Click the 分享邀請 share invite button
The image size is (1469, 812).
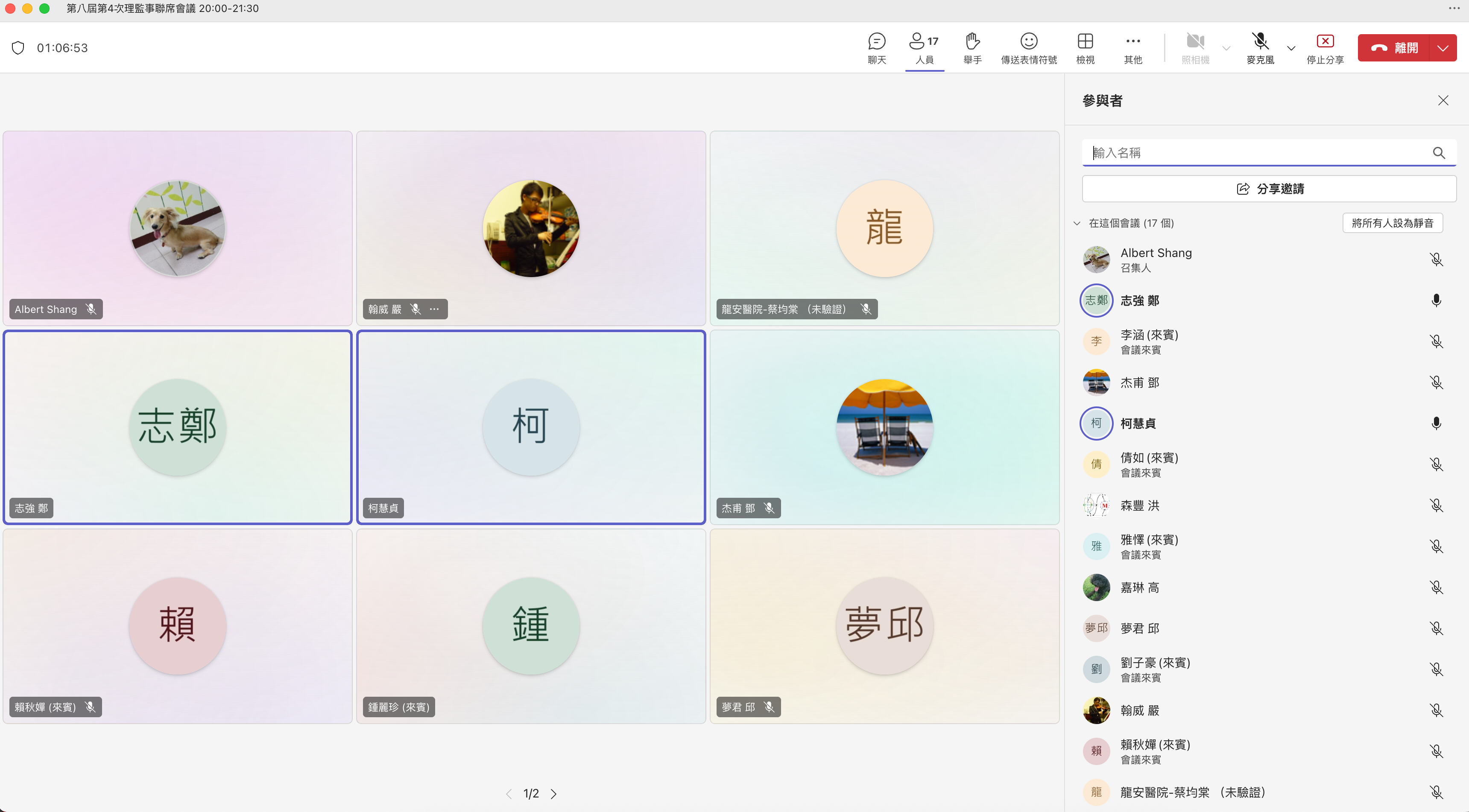tap(1269, 189)
